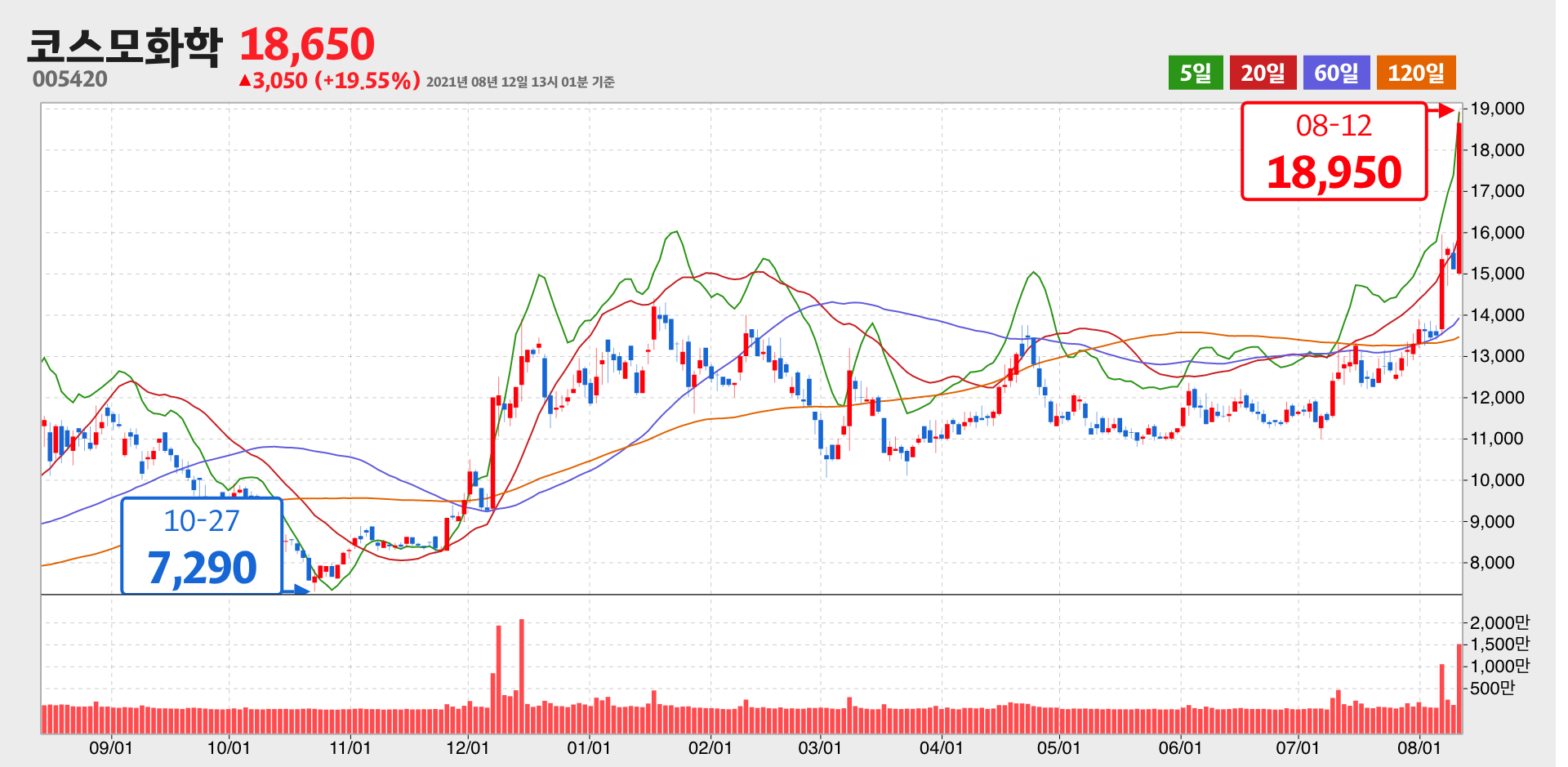Click the 18,000 price axis label
This screenshot has width=1568, height=767.
point(1497,149)
